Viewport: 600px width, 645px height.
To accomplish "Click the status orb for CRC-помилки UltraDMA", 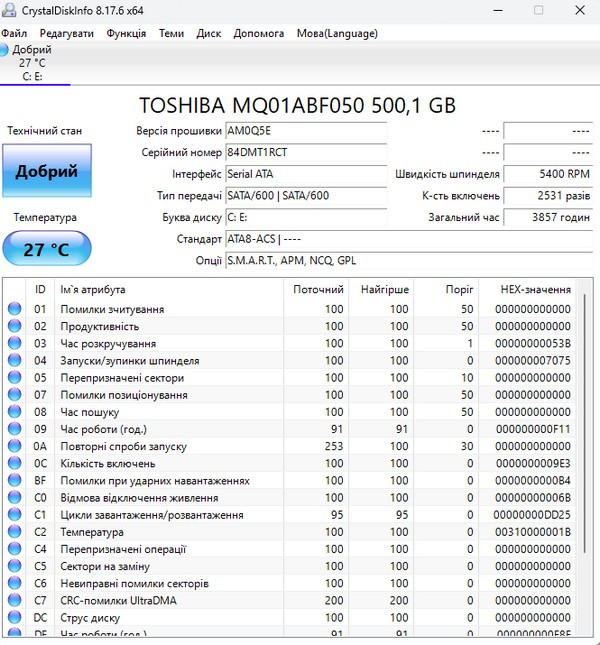I will (x=14, y=600).
